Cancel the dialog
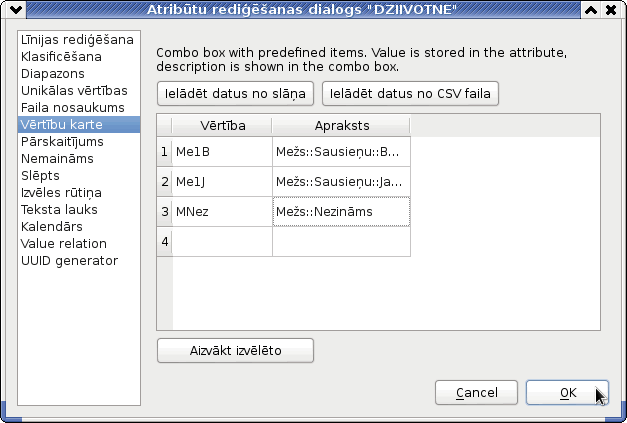 coord(476,393)
